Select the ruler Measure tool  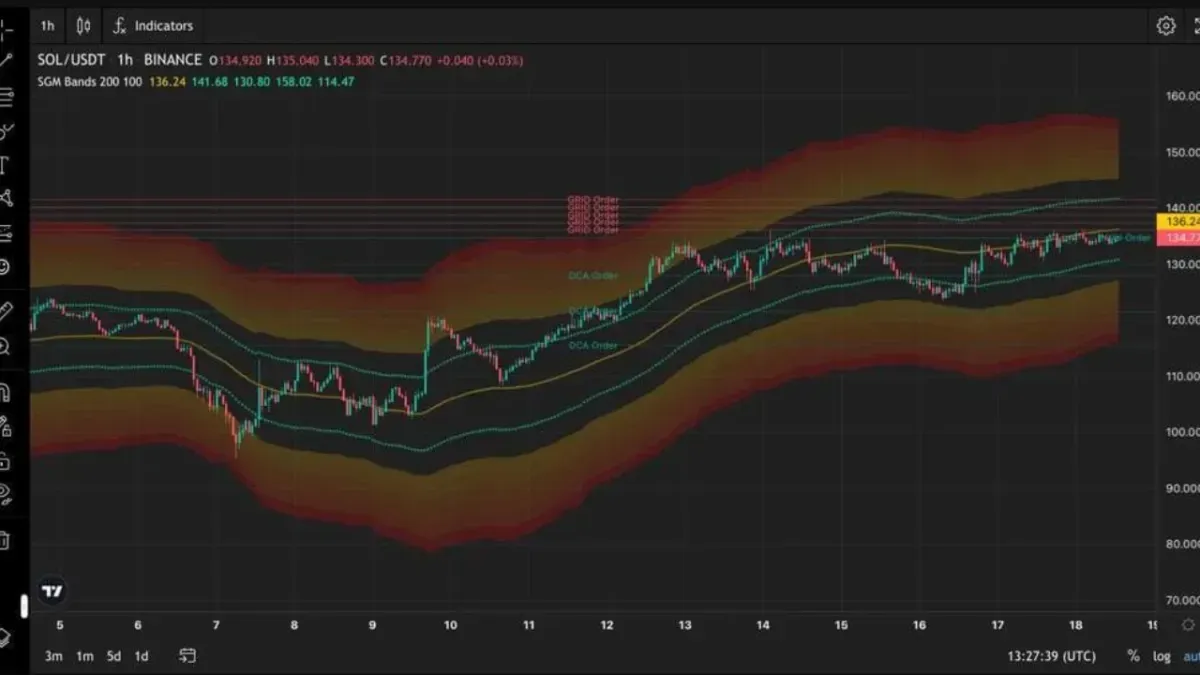point(5,312)
